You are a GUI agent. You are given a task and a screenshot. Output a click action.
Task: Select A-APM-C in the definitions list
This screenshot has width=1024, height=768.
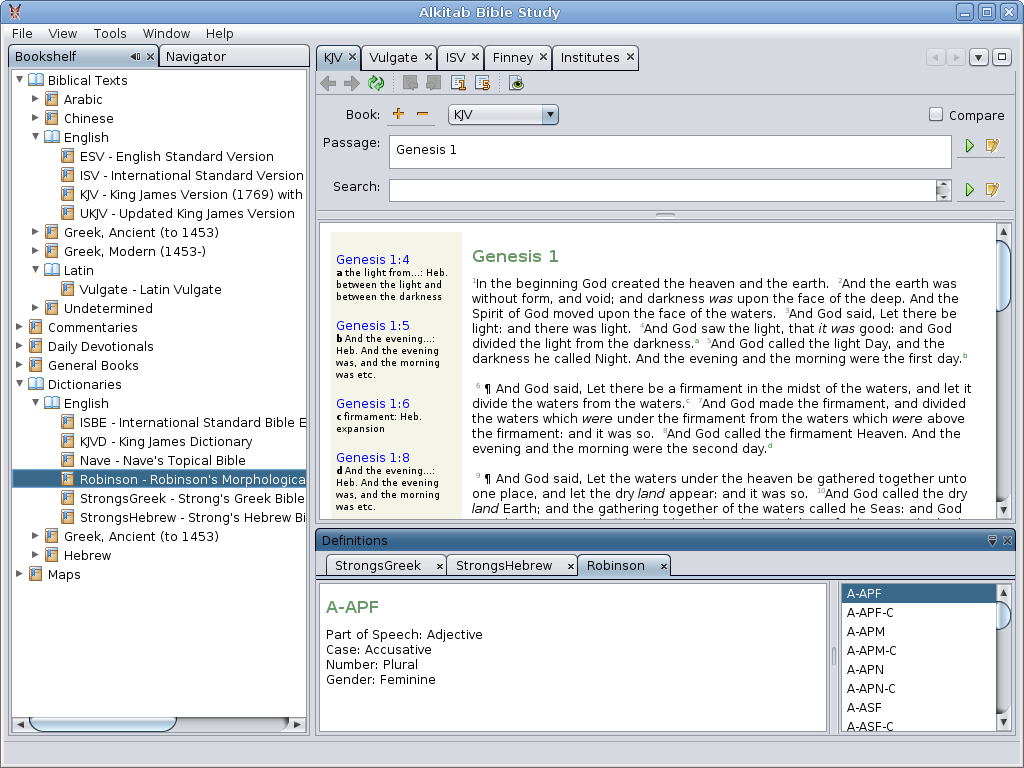tap(871, 651)
